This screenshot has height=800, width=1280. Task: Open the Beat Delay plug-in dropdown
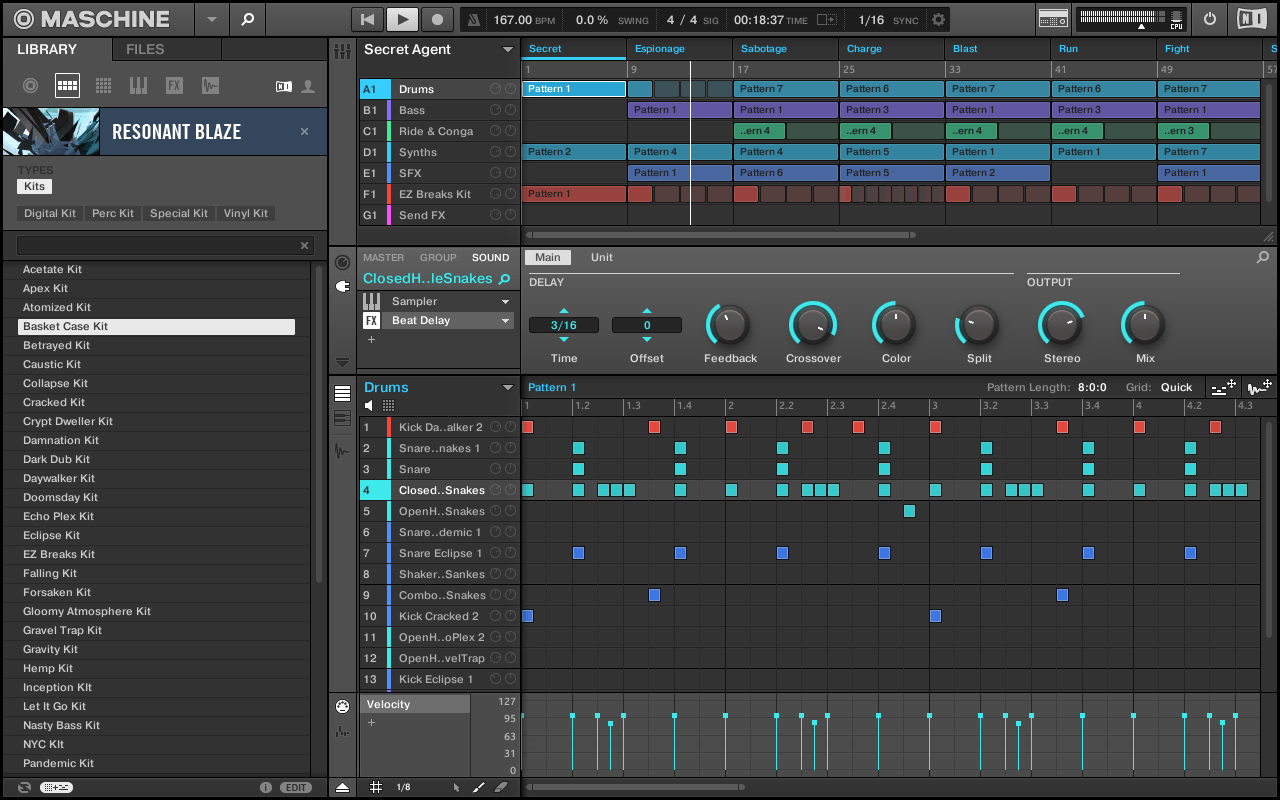point(506,321)
